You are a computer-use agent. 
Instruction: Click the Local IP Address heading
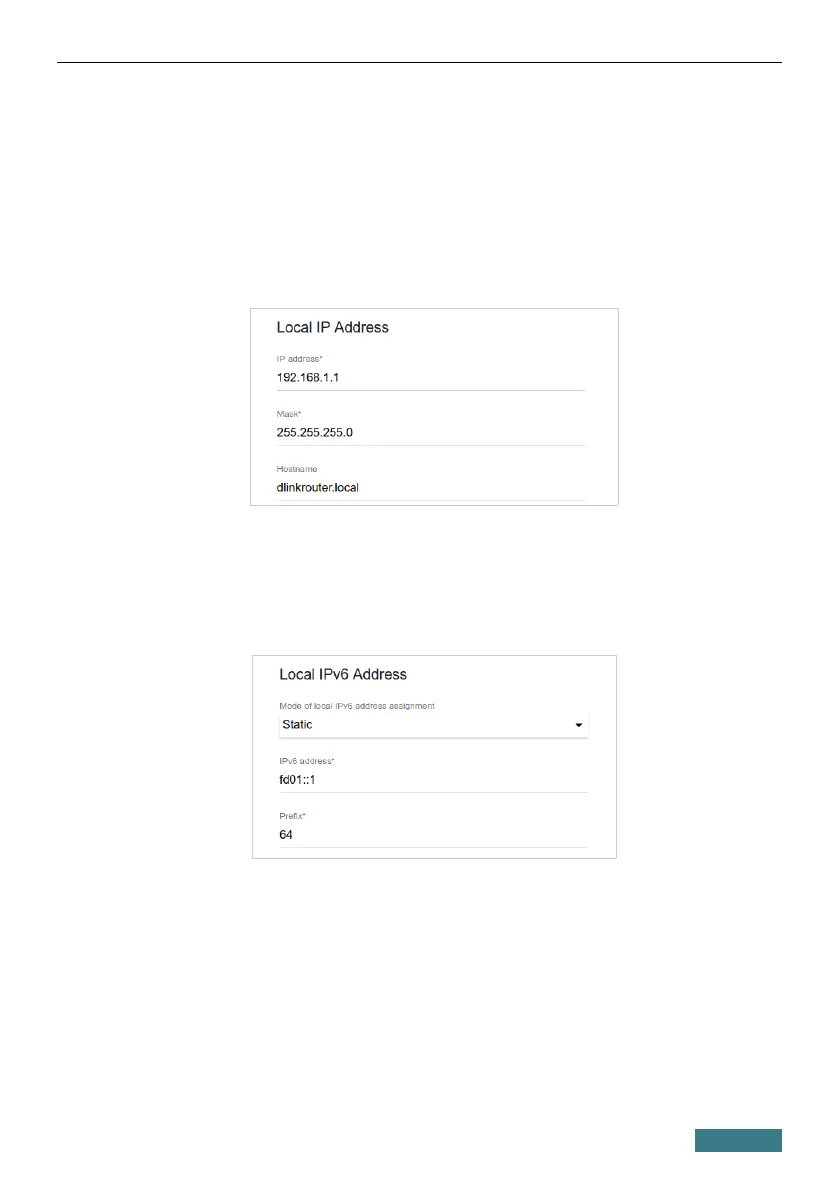point(332,327)
